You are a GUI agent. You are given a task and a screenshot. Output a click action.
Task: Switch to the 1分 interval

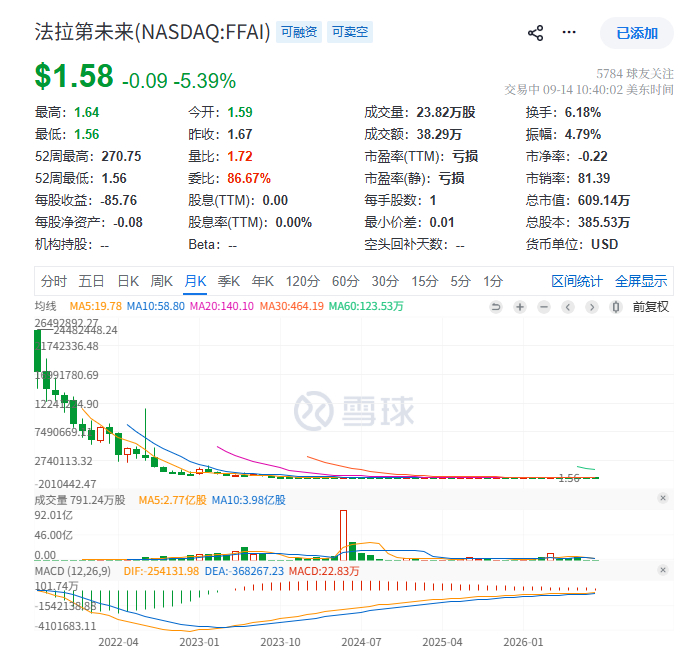[x=493, y=281]
